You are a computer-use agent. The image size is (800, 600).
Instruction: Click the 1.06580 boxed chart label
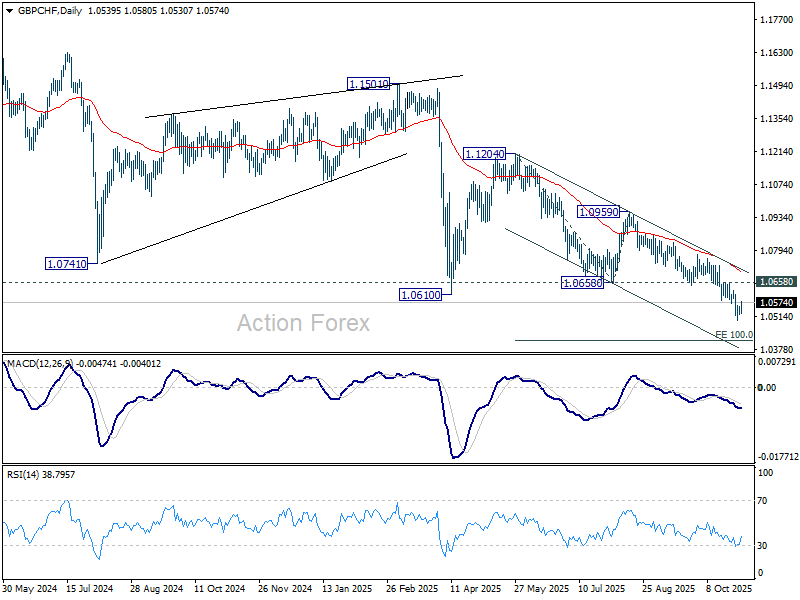click(x=582, y=282)
